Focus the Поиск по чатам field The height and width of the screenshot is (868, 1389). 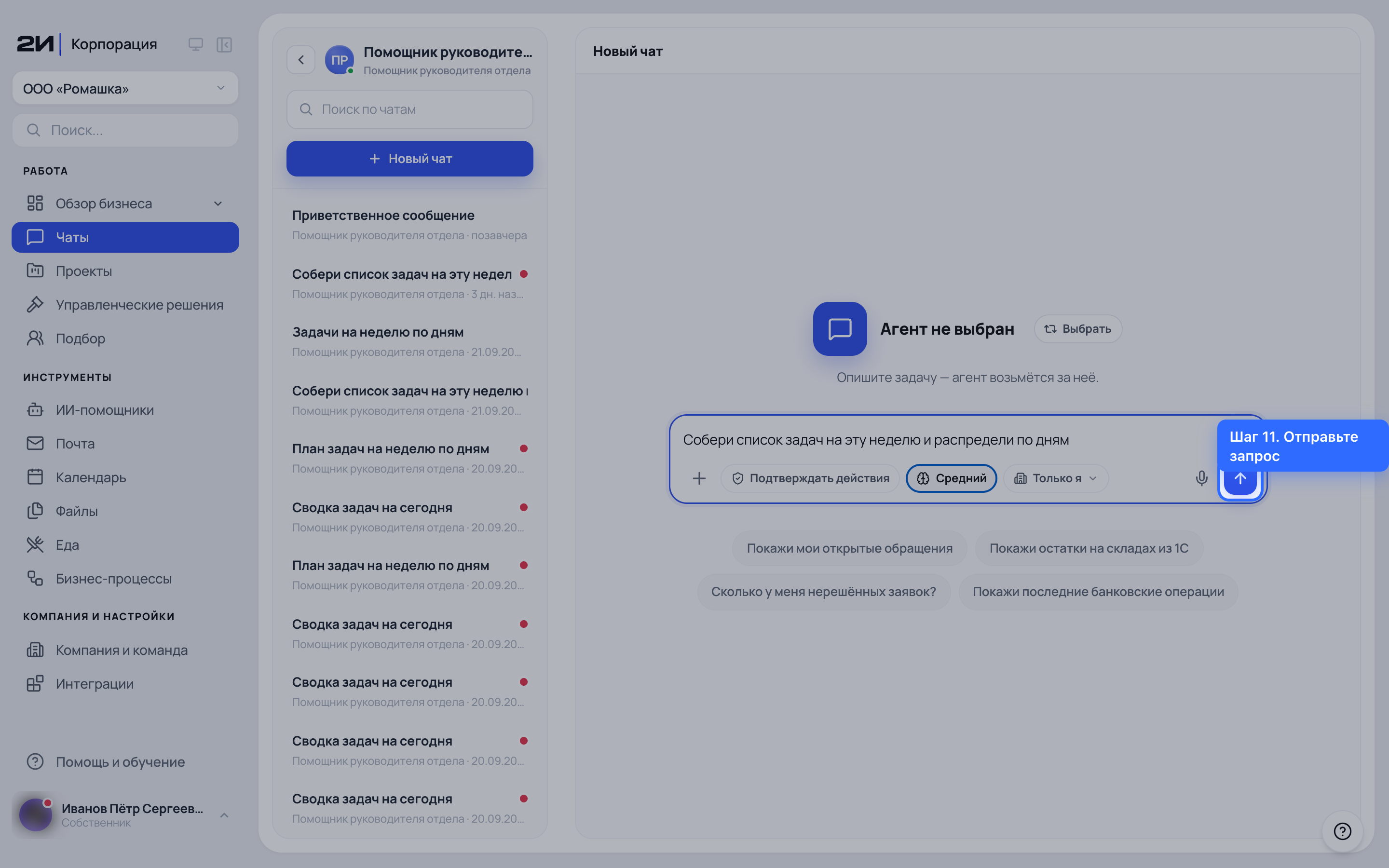coord(410,109)
